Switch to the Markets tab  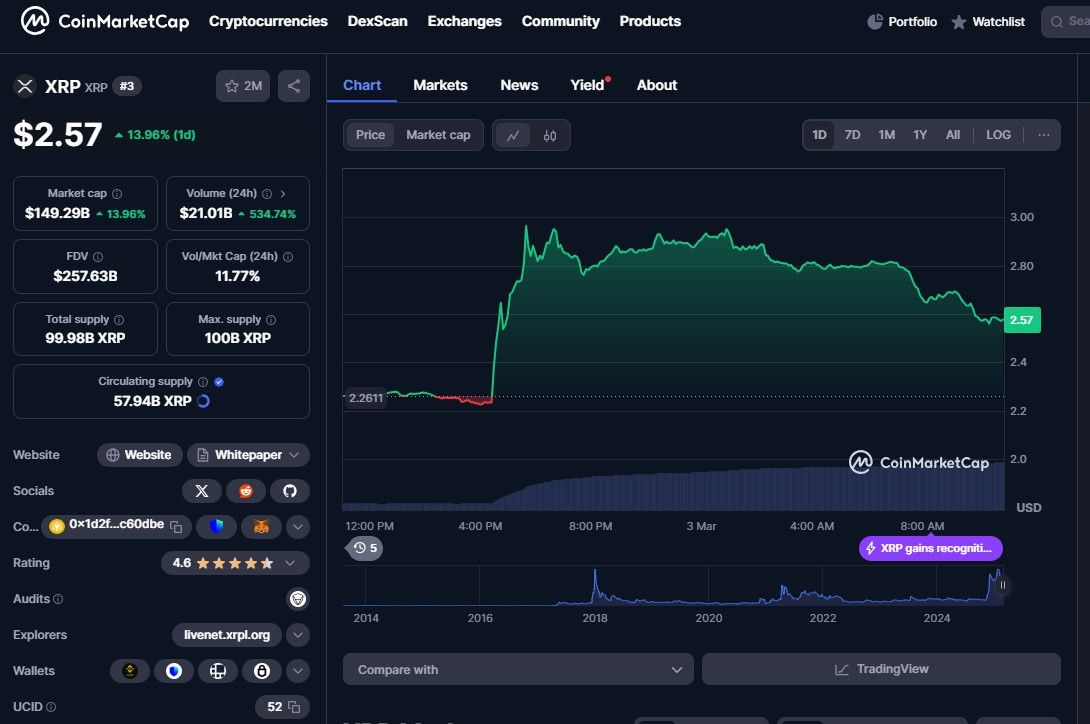pos(440,86)
